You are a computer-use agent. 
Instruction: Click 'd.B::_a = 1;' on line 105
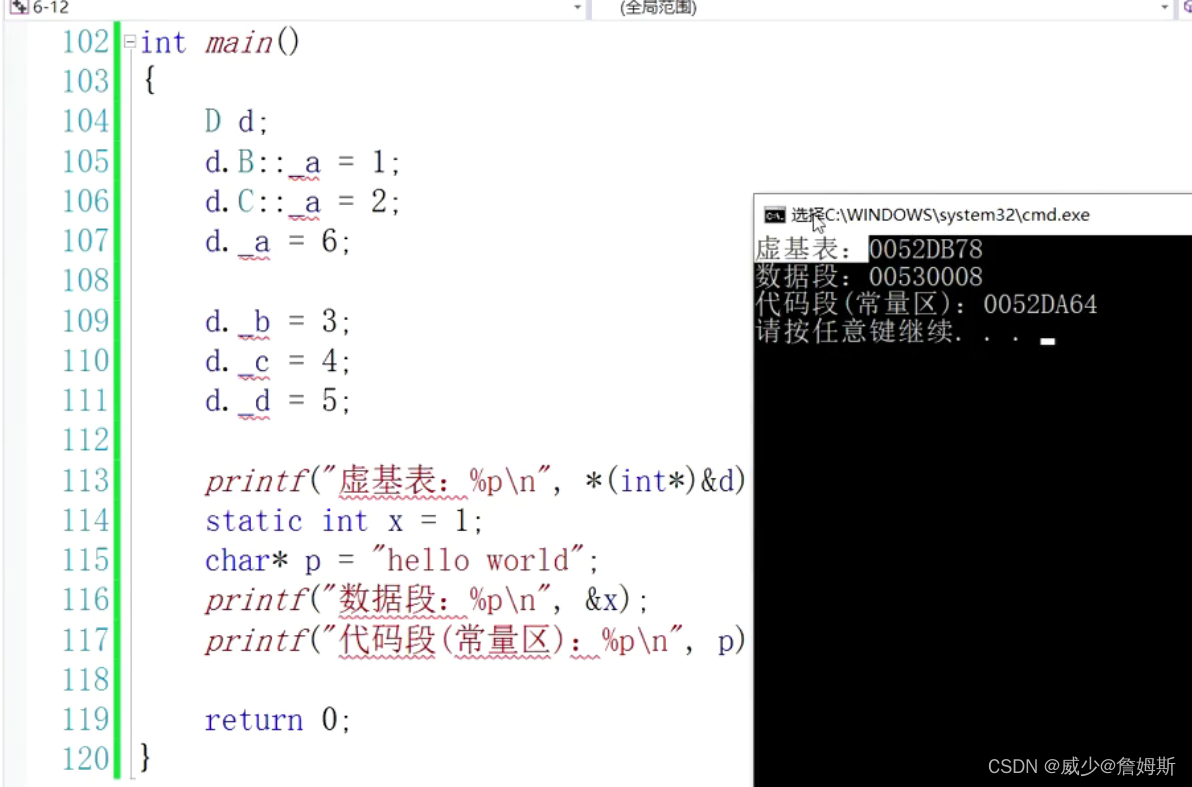click(x=303, y=163)
